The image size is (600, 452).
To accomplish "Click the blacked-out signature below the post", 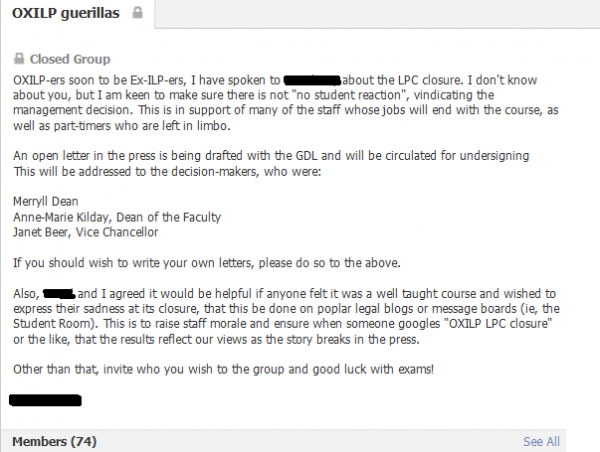I will coord(45,400).
